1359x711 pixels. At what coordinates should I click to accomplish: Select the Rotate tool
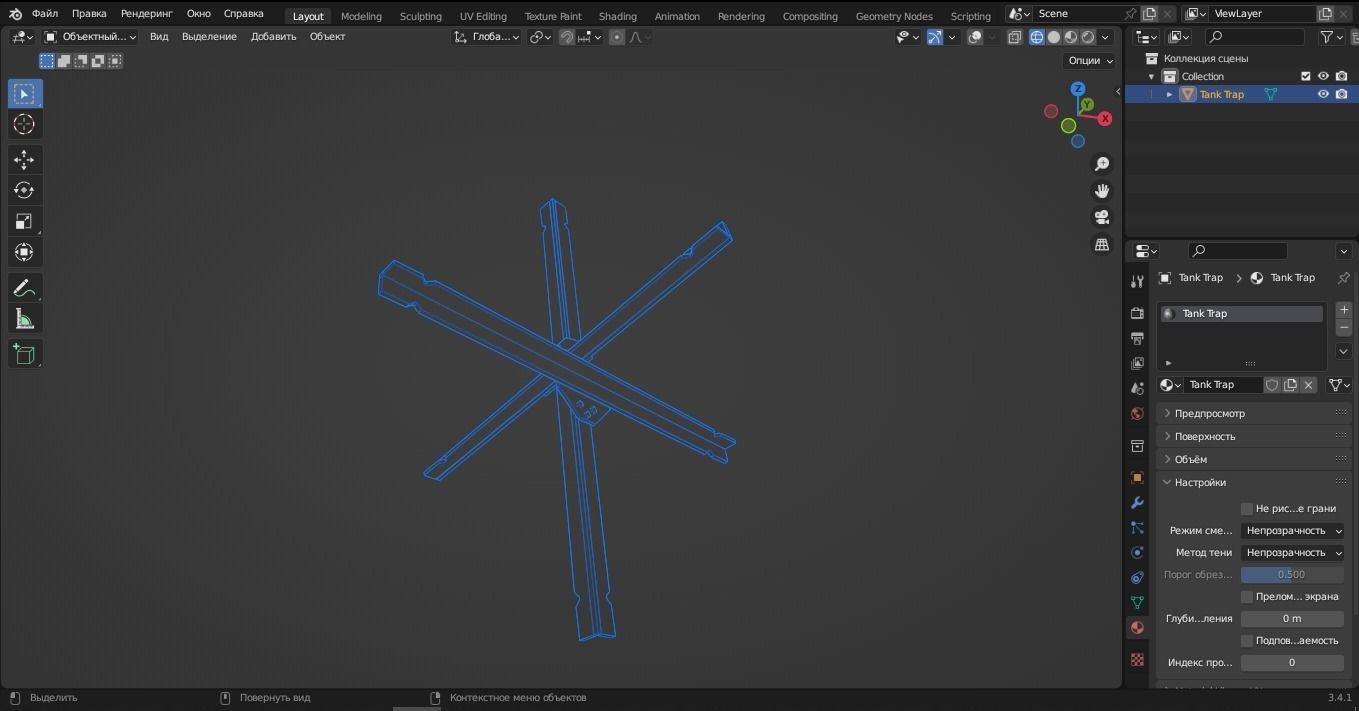click(x=24, y=190)
